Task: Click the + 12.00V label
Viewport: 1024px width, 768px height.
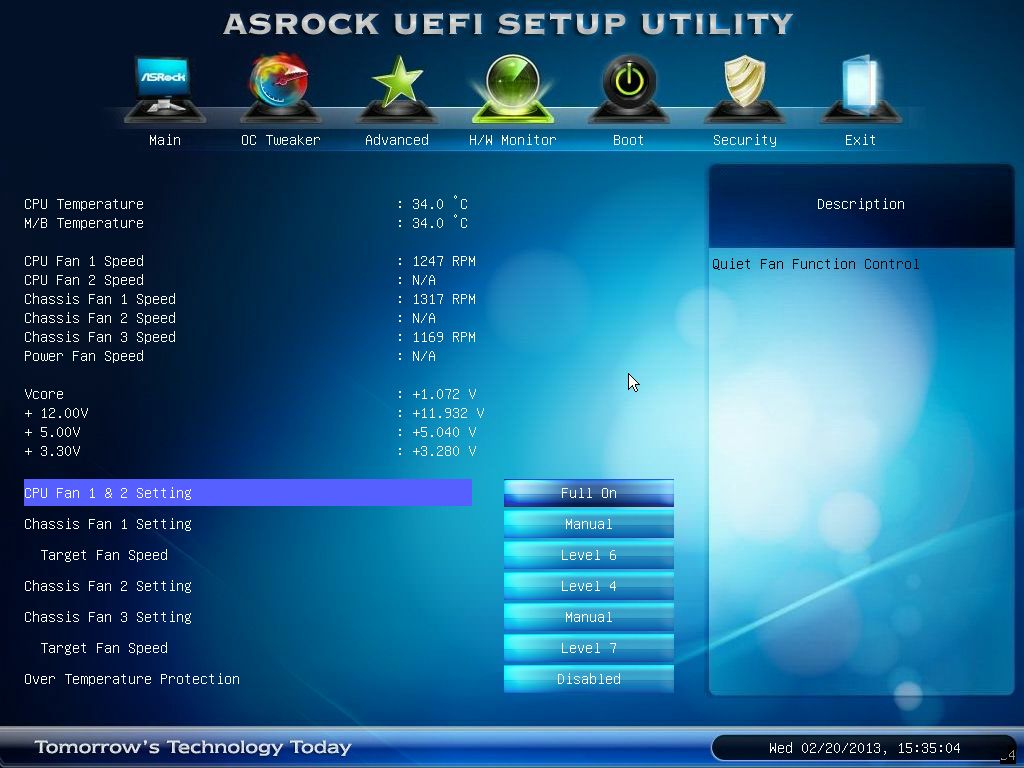Action: 56,413
